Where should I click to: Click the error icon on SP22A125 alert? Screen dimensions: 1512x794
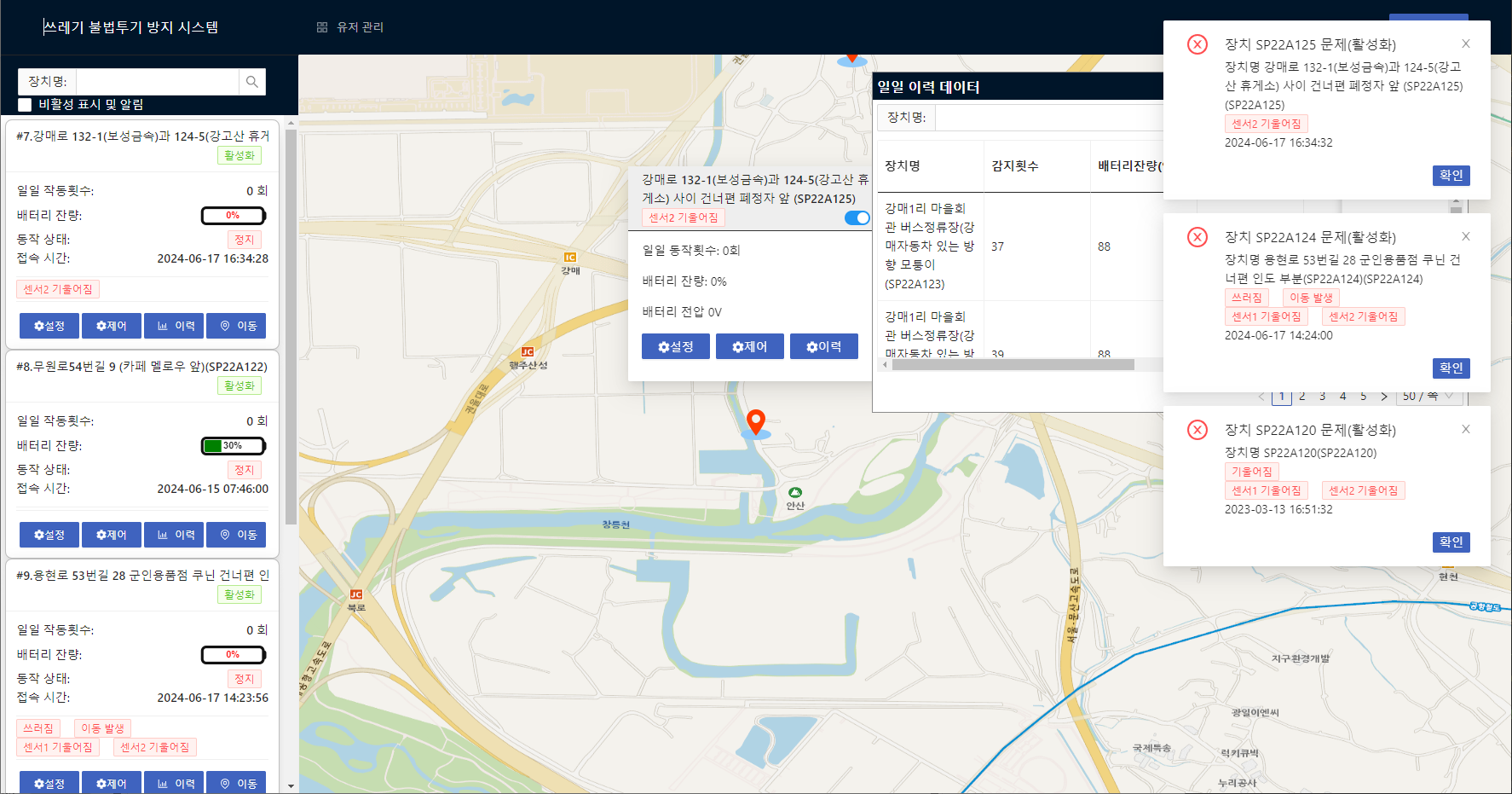tap(1197, 44)
